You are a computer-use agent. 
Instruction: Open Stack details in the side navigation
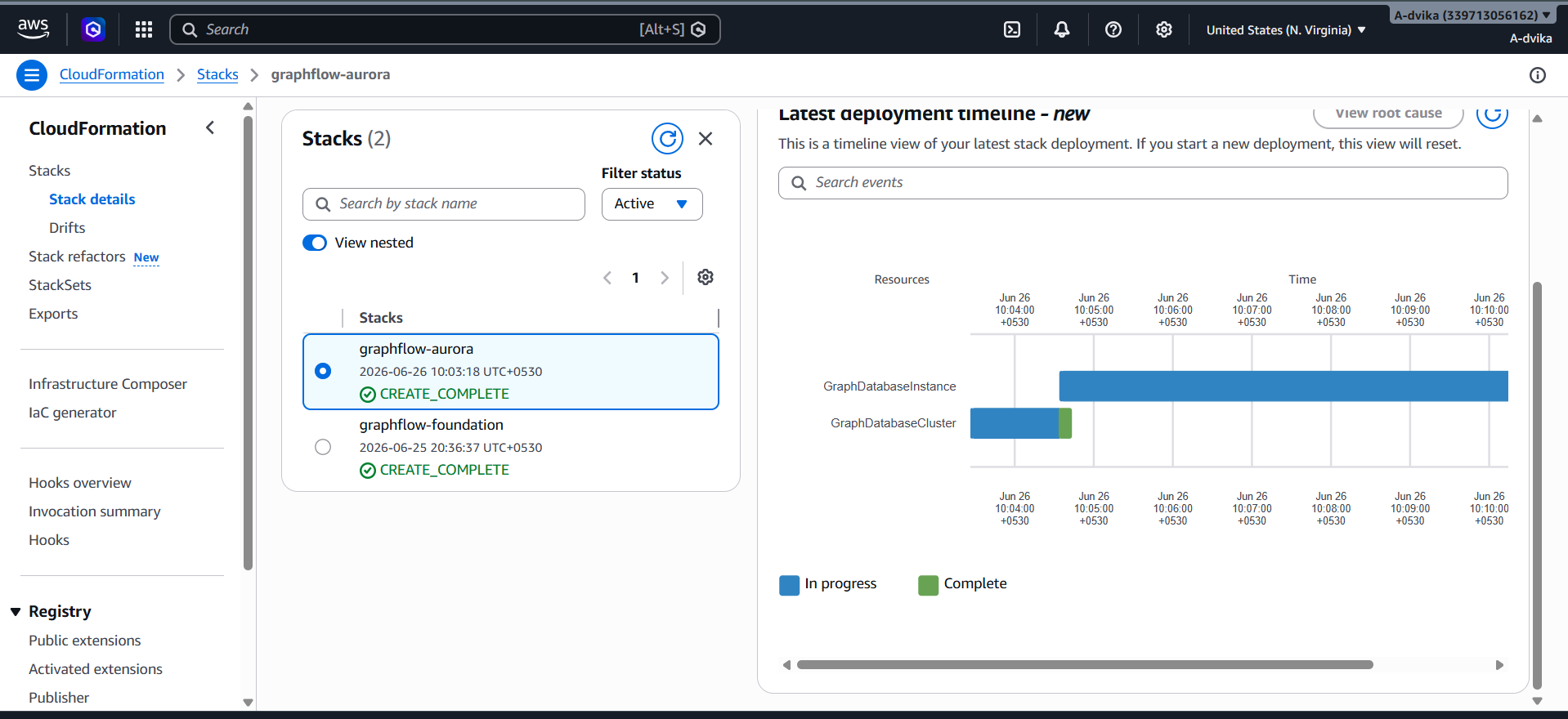point(92,199)
